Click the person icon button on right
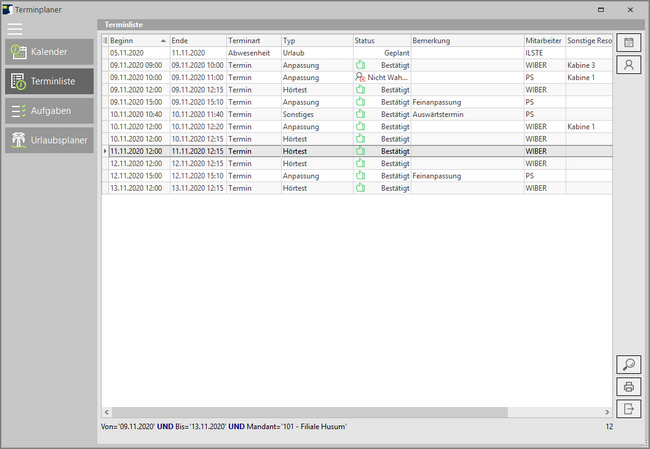 (629, 65)
